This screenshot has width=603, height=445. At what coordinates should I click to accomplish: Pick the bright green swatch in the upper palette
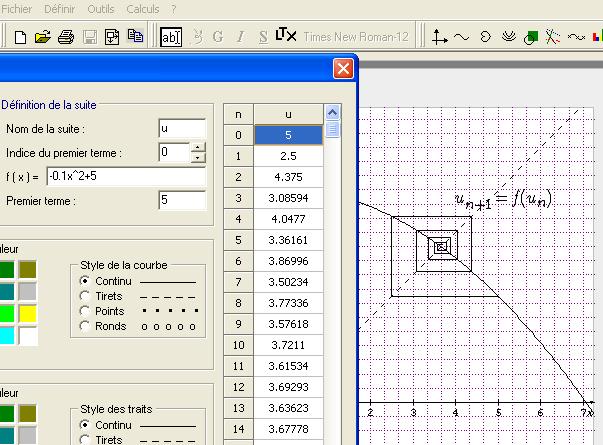7,313
